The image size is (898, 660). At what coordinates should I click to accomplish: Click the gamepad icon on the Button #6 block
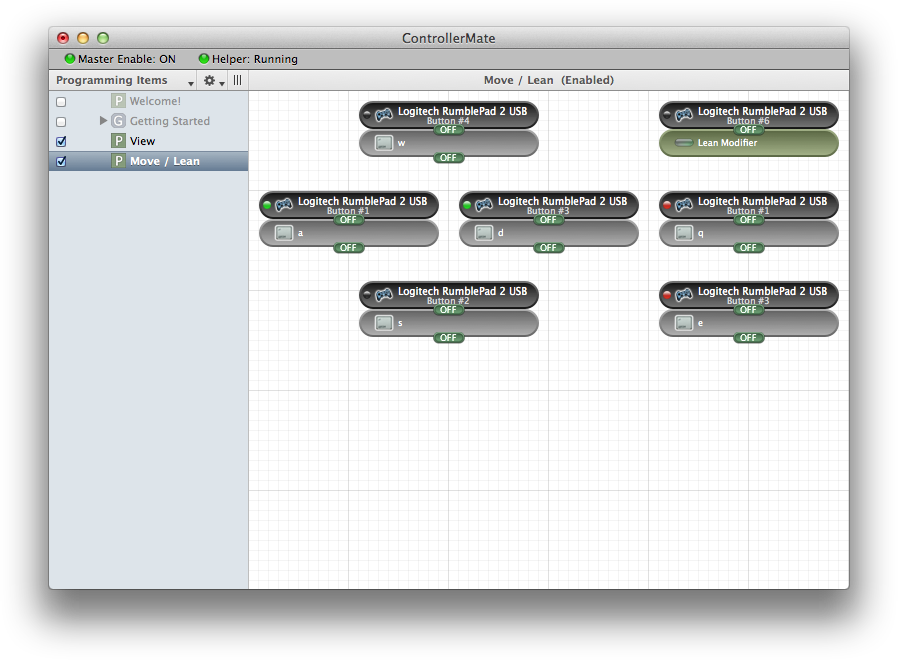[x=683, y=115]
